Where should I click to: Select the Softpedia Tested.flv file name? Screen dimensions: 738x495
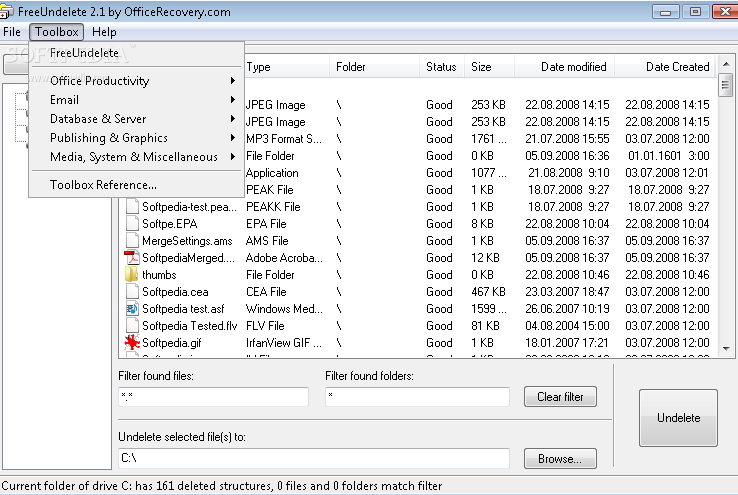[190, 326]
